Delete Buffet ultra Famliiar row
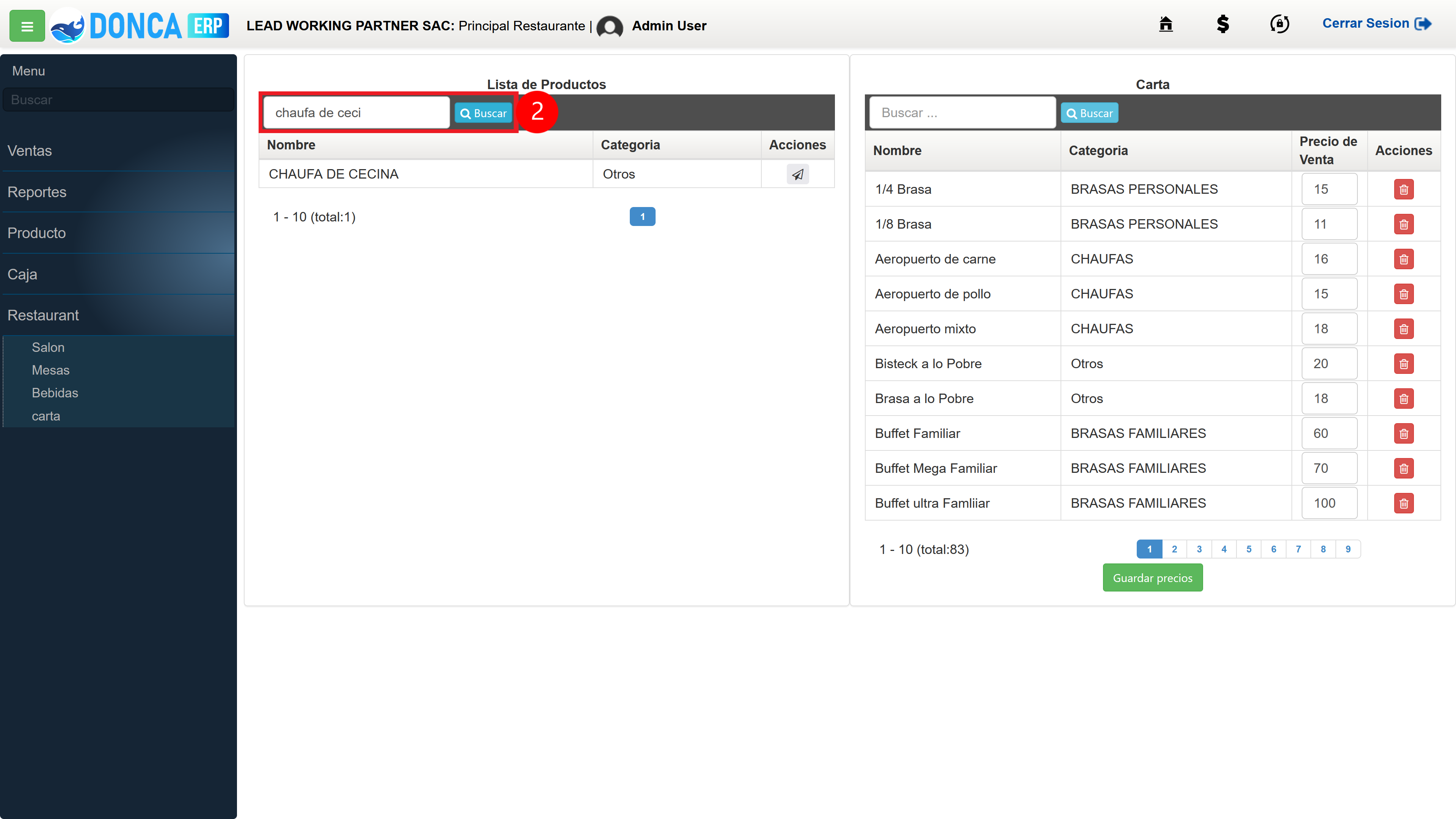The height and width of the screenshot is (819, 1456). coord(1403,503)
